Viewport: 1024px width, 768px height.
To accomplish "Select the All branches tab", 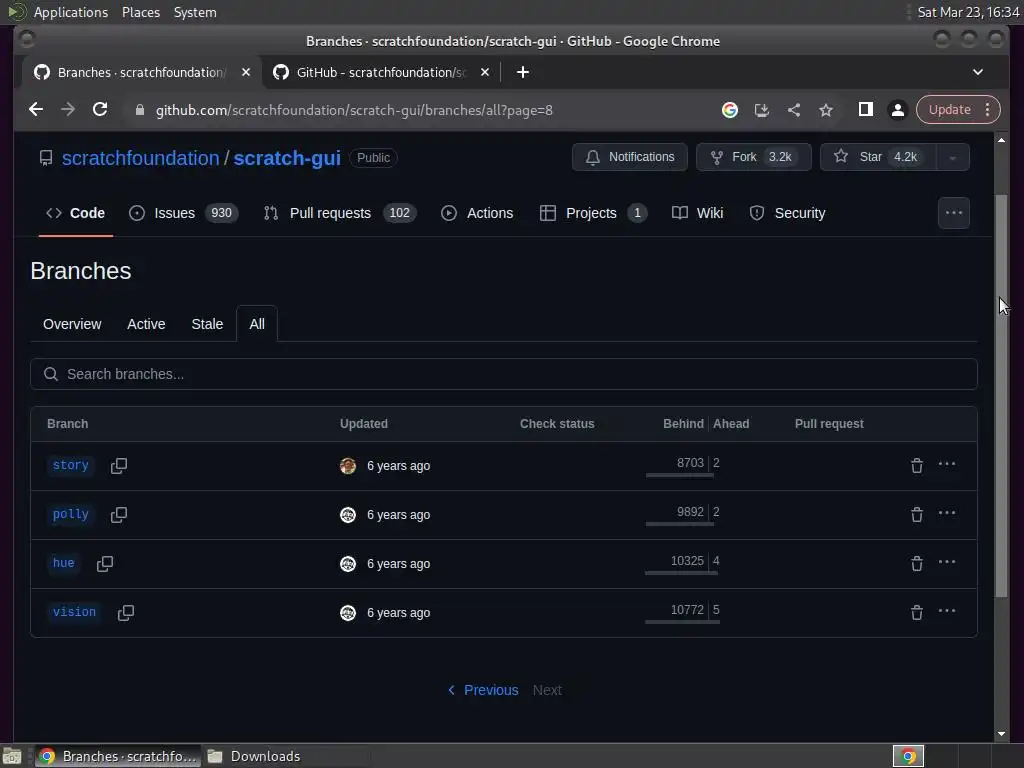I will (257, 324).
